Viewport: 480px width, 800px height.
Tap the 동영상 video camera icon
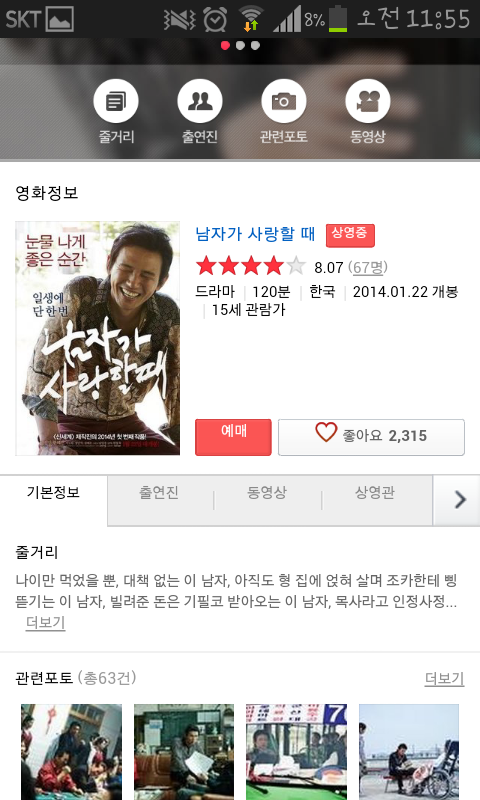[x=368, y=101]
